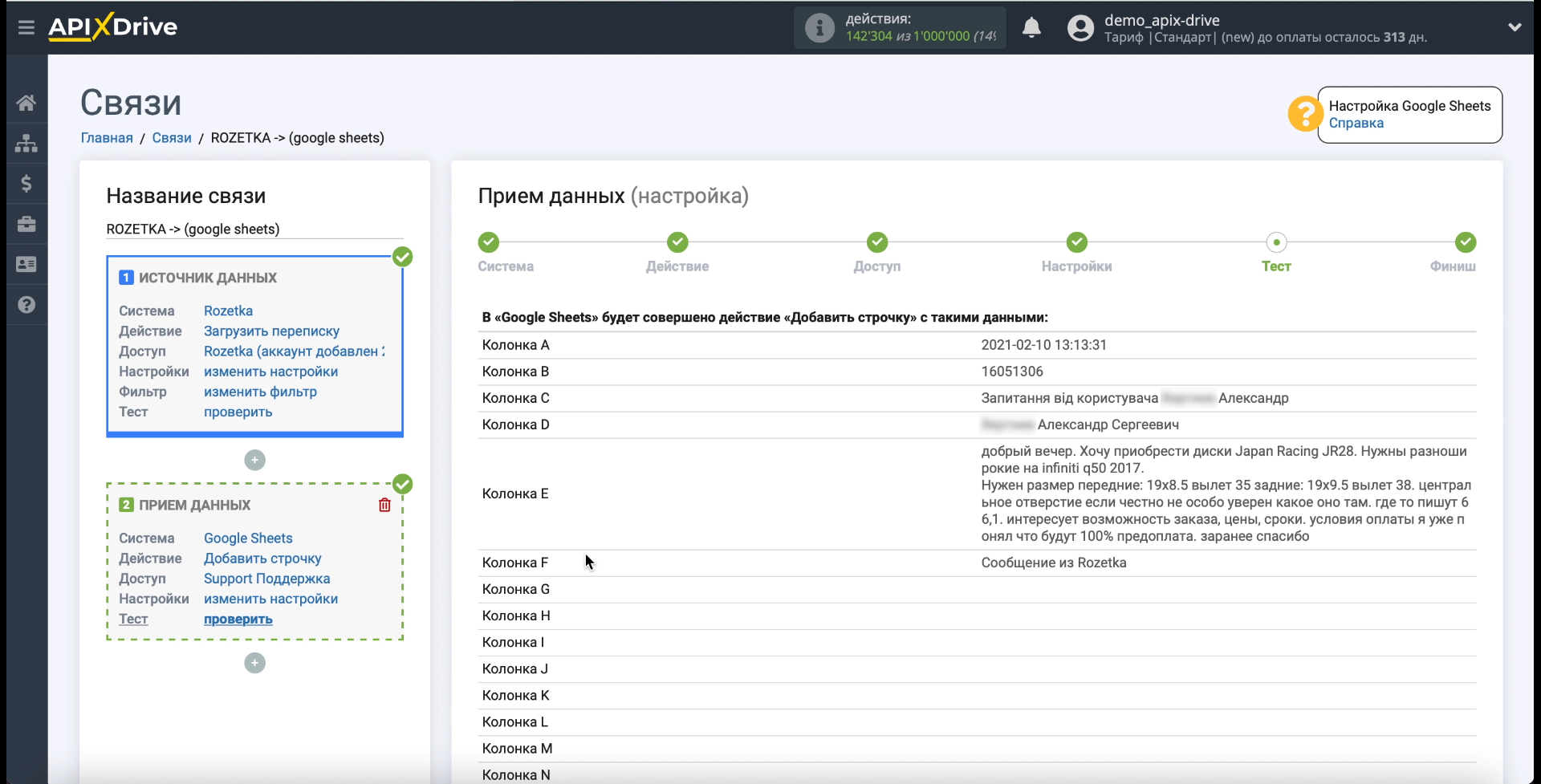
Task: Open Google Sheets system link
Action: click(x=248, y=538)
